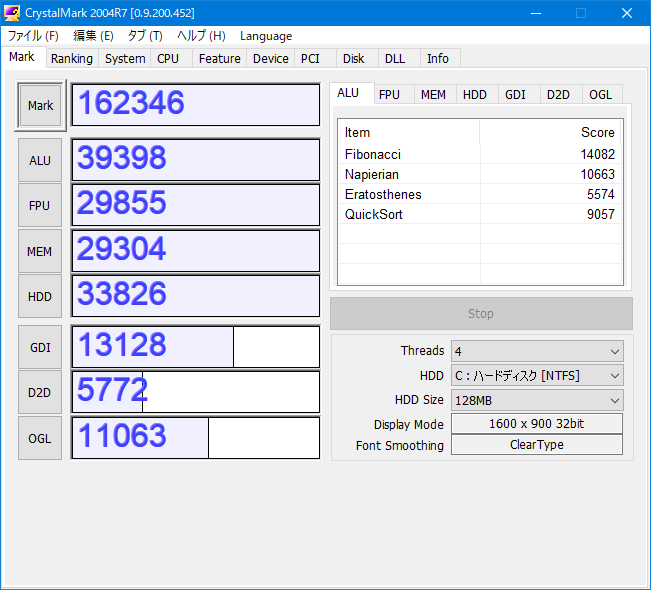Click the large Mark benchmark button
This screenshot has width=651, height=590.
tap(40, 106)
